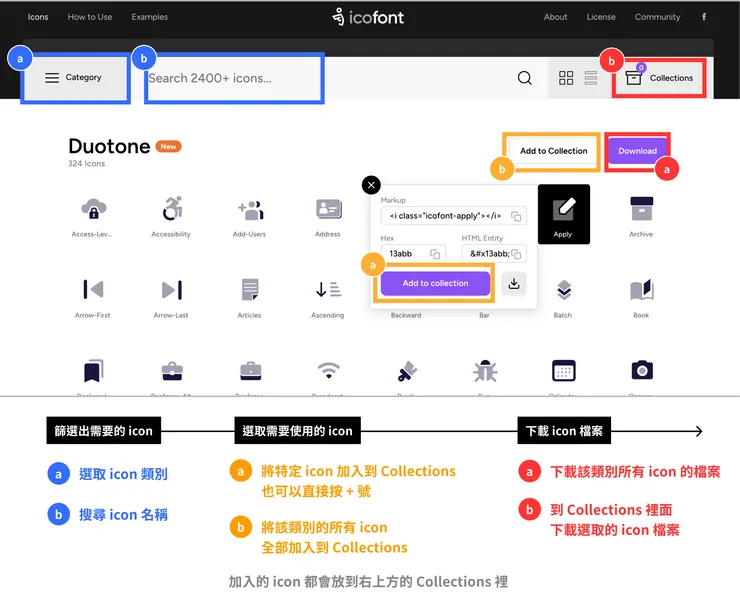Open Collections
Screen dimensions: 740x610
point(659,78)
